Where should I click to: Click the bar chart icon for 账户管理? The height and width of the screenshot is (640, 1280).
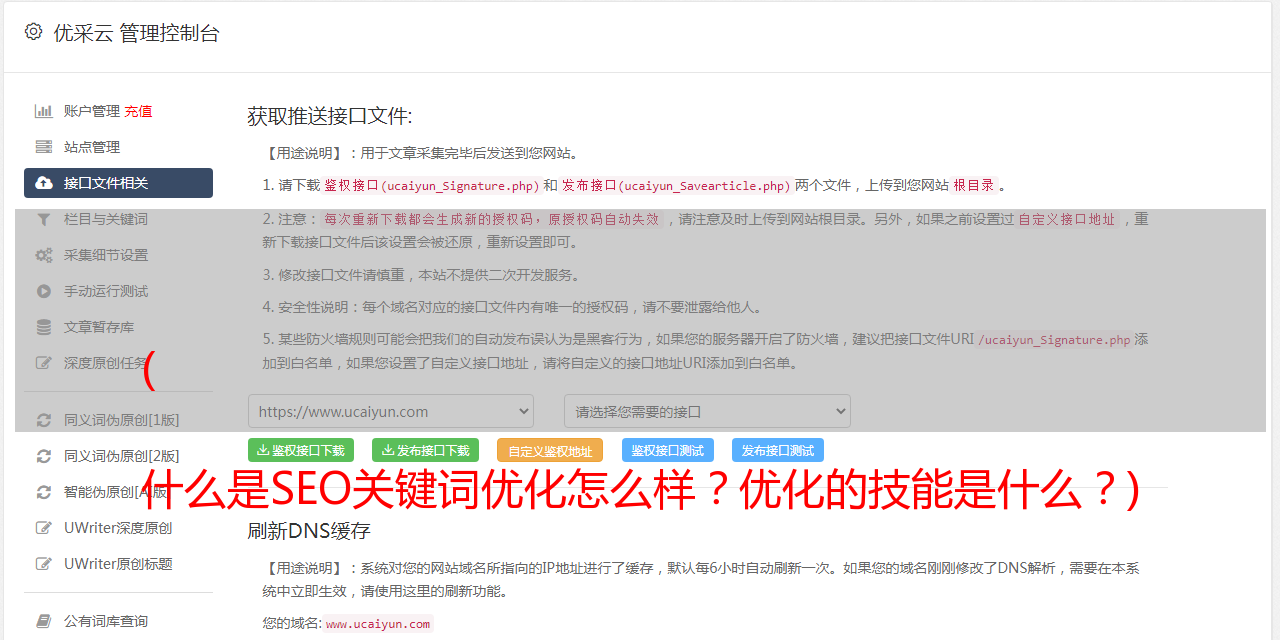(x=44, y=111)
